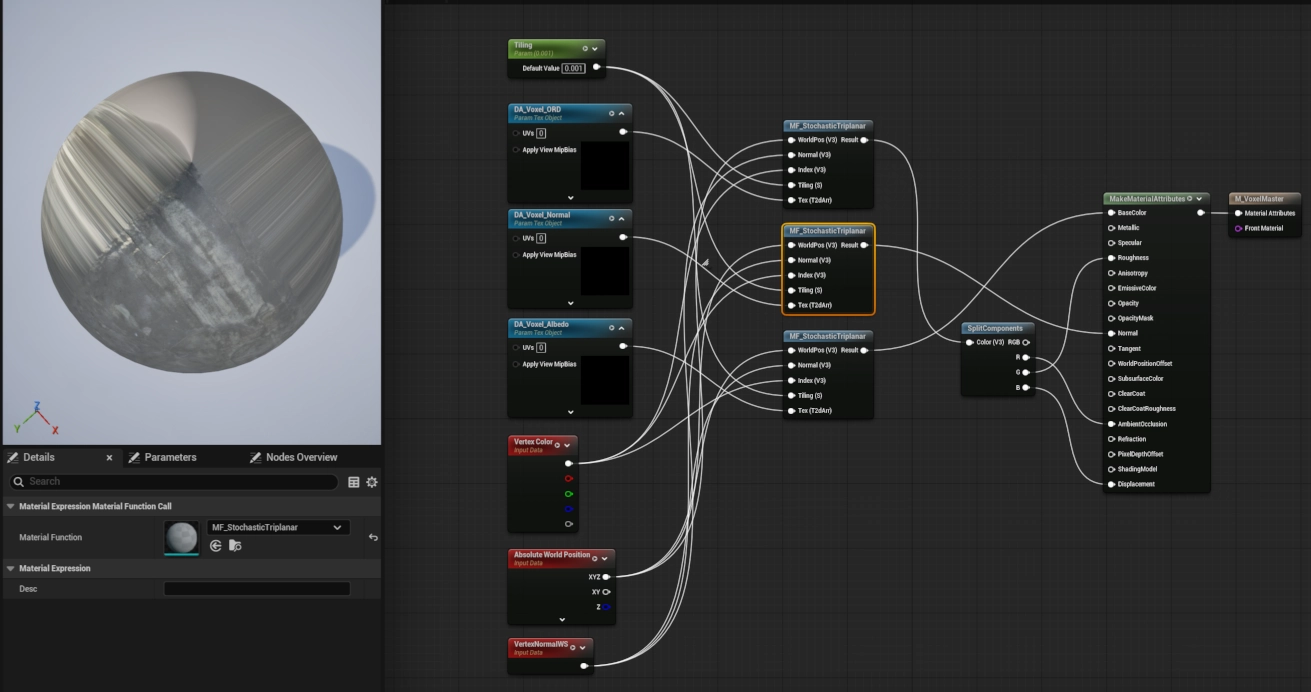Click the Use Selected Asset arrow icon
This screenshot has width=1311, height=692.
(x=216, y=546)
